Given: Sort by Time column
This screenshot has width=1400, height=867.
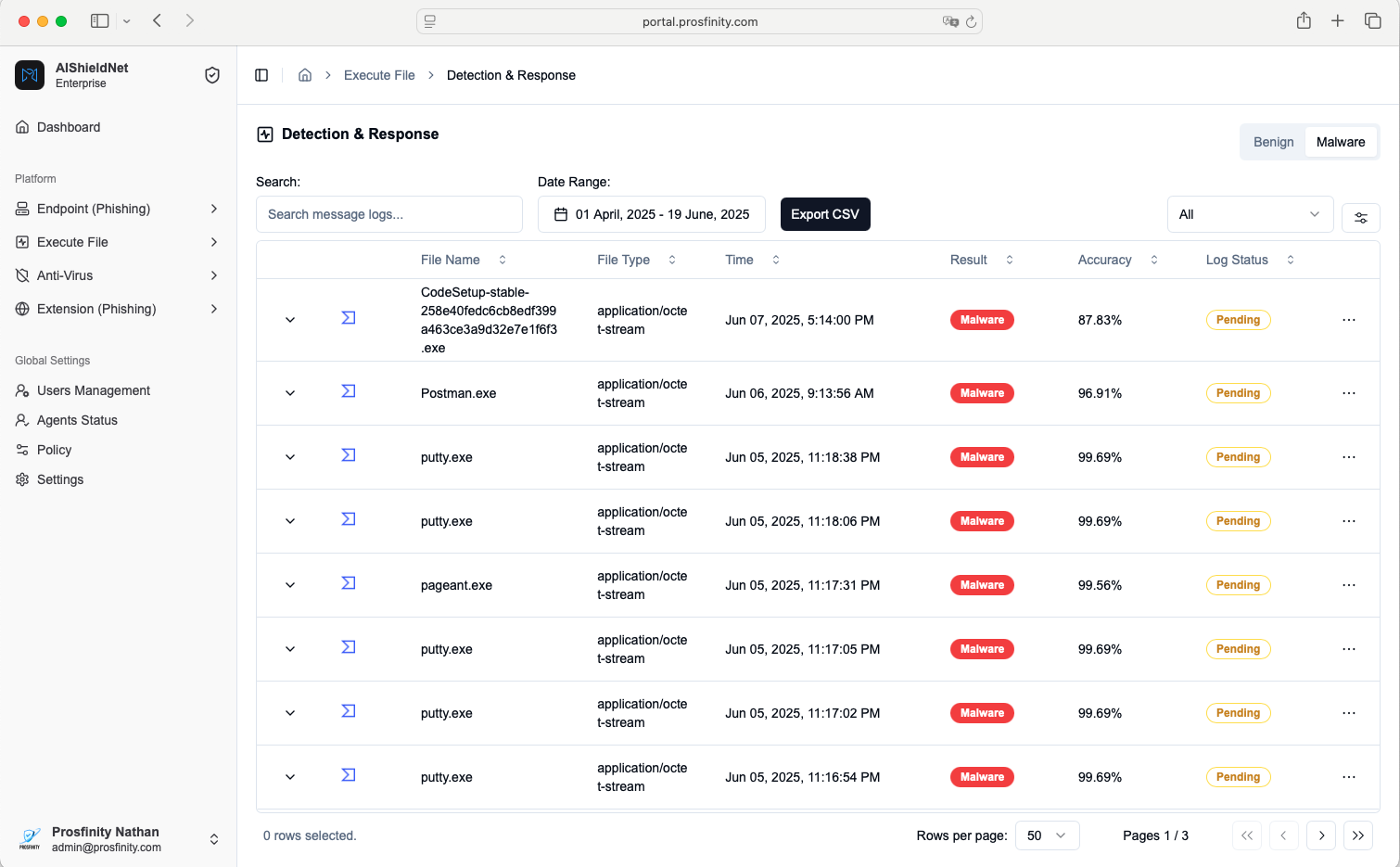Looking at the screenshot, I should (752, 260).
